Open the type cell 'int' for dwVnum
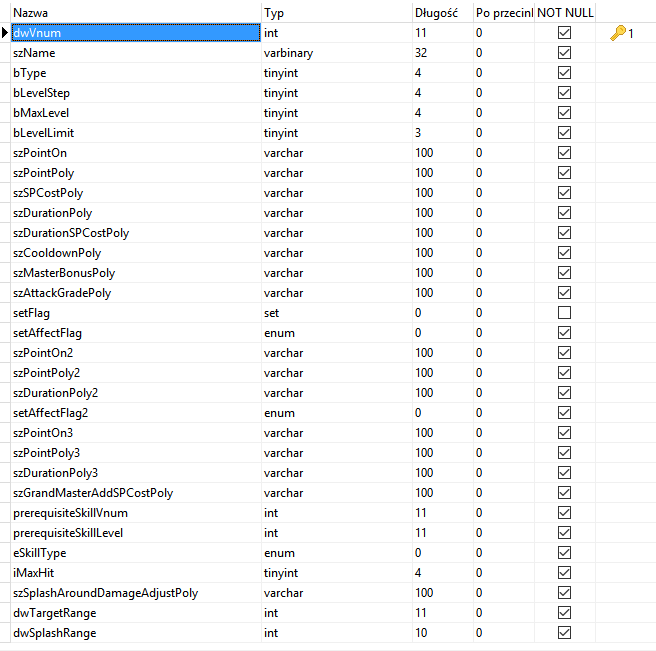 click(337, 33)
